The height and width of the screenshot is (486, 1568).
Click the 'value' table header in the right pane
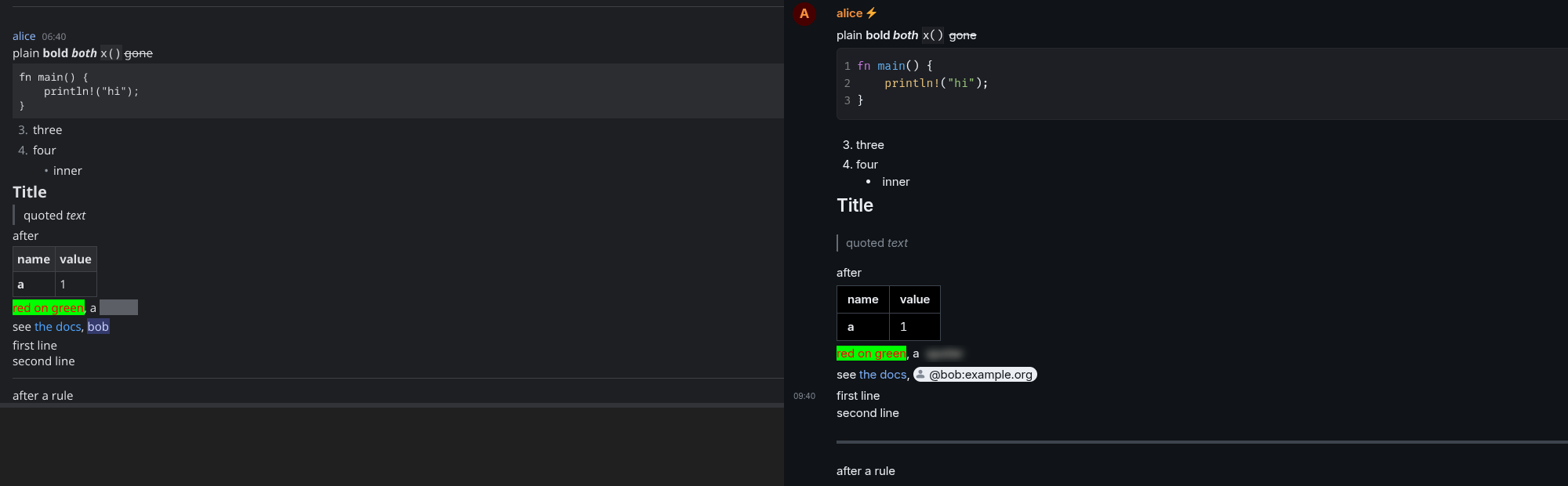click(x=915, y=299)
